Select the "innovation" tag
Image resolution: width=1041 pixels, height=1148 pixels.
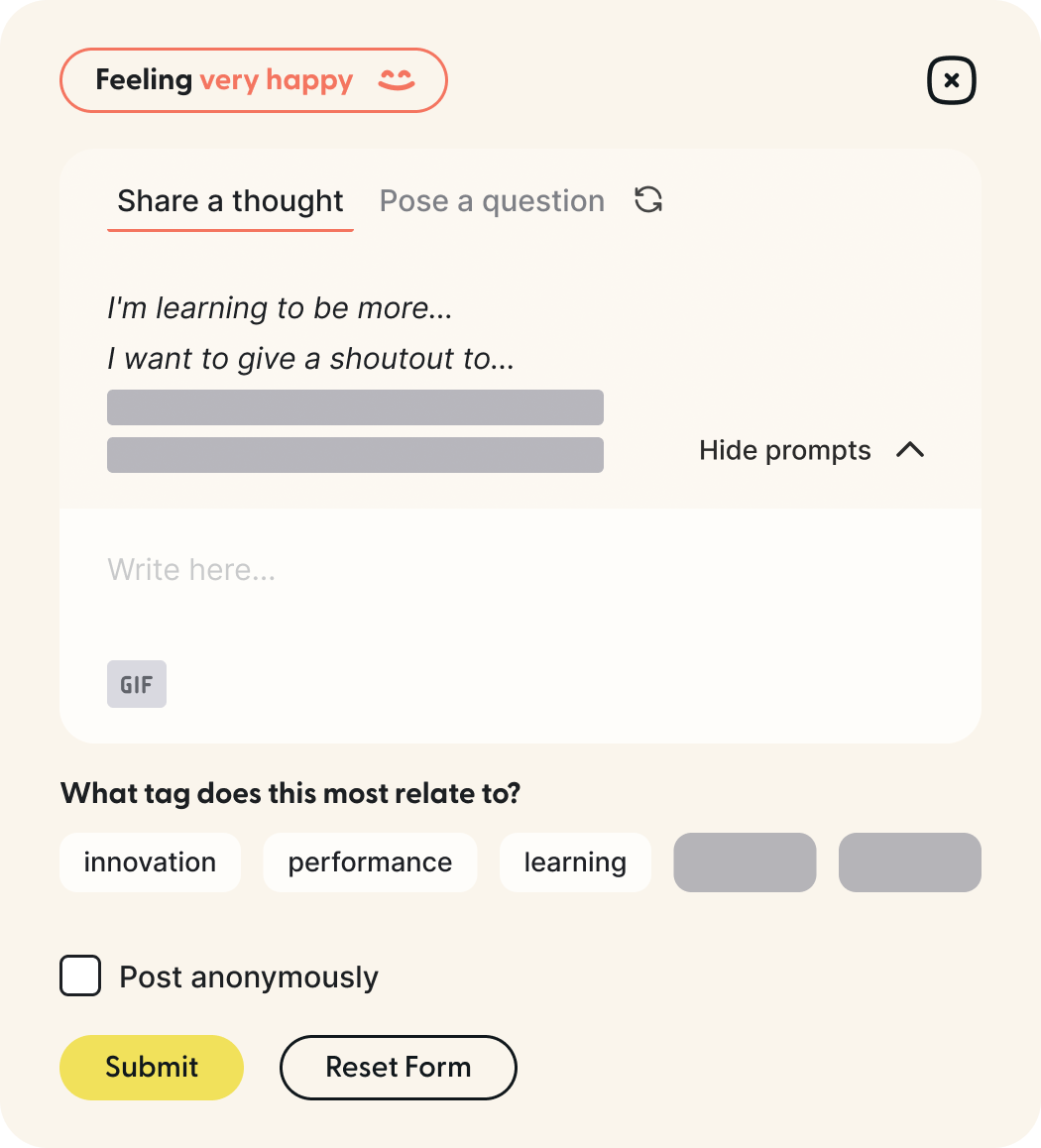pyautogui.click(x=150, y=862)
